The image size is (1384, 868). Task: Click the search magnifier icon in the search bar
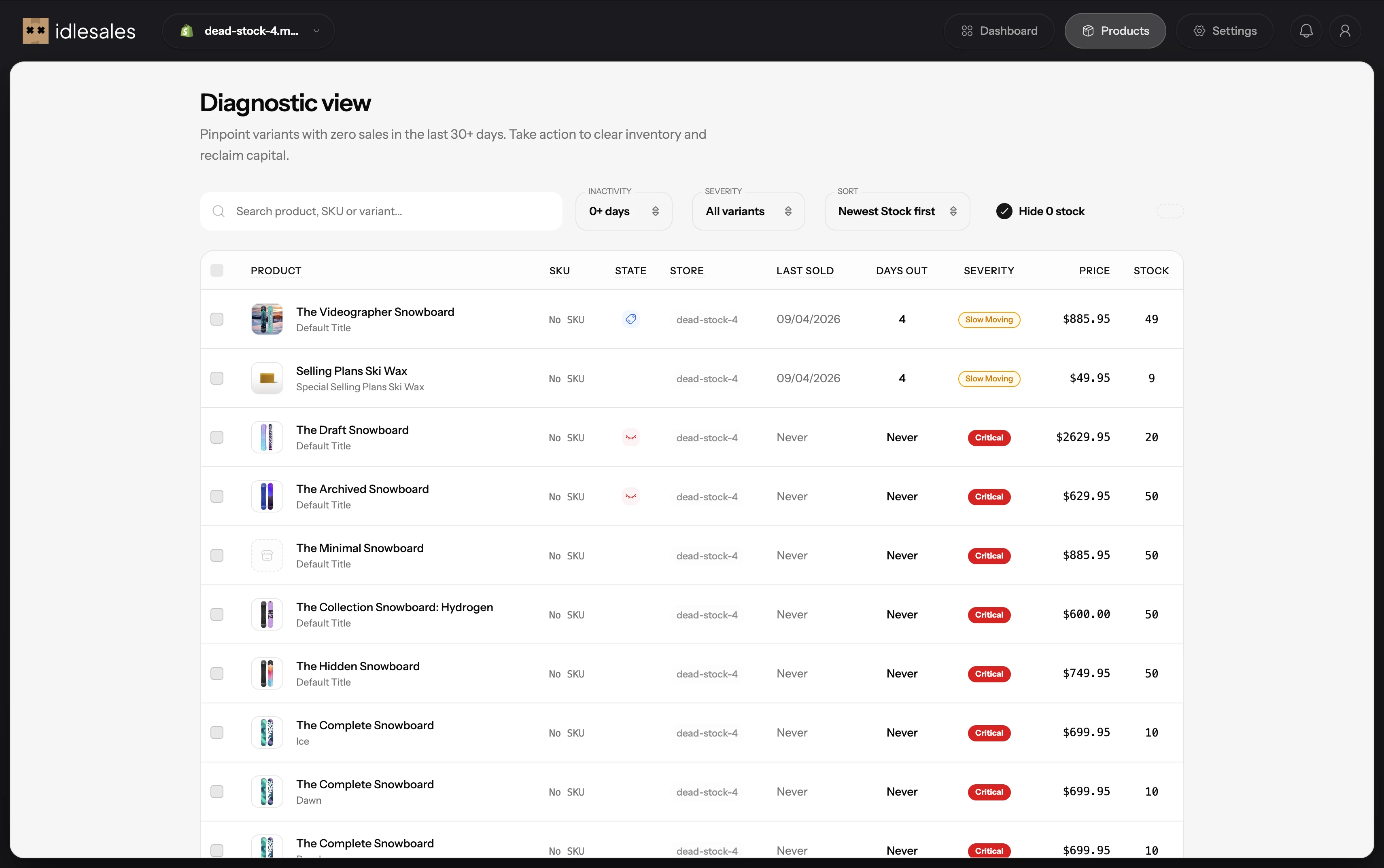pyautogui.click(x=218, y=211)
